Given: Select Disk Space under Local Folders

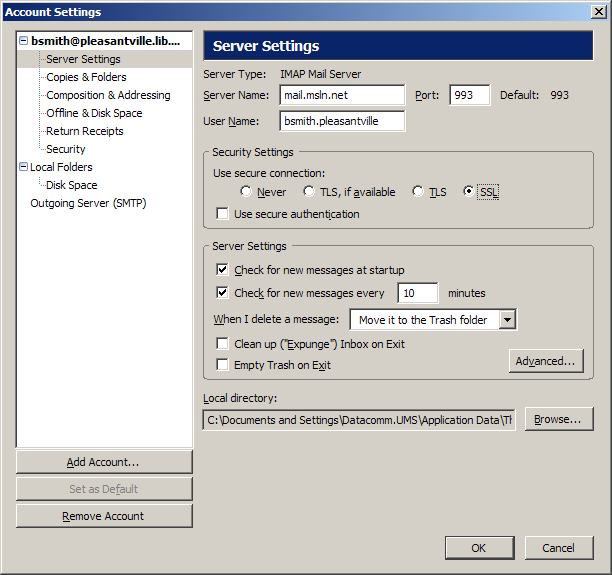Looking at the screenshot, I should pos(71,185).
